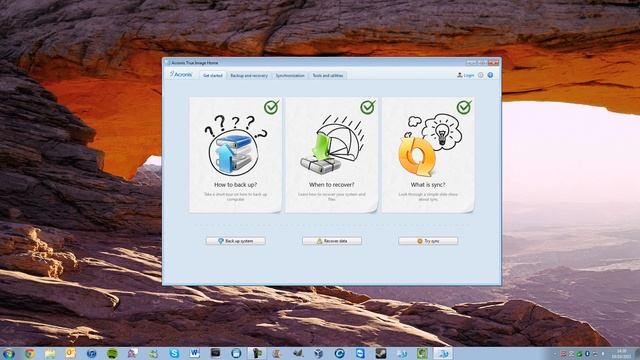Open the Windows Start menu
The width and height of the screenshot is (640, 360).
point(9,353)
